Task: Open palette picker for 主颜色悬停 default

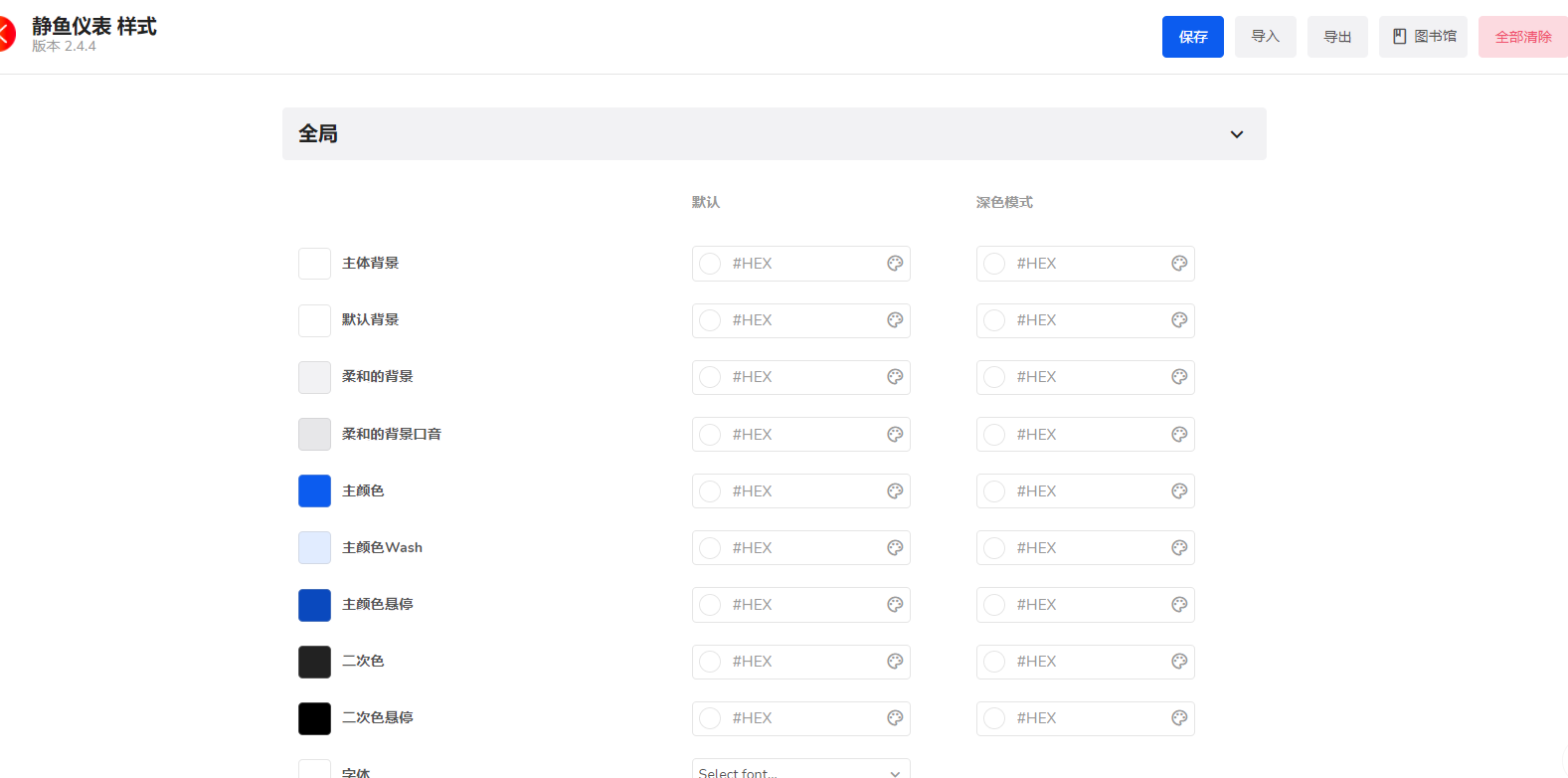Action: (895, 605)
